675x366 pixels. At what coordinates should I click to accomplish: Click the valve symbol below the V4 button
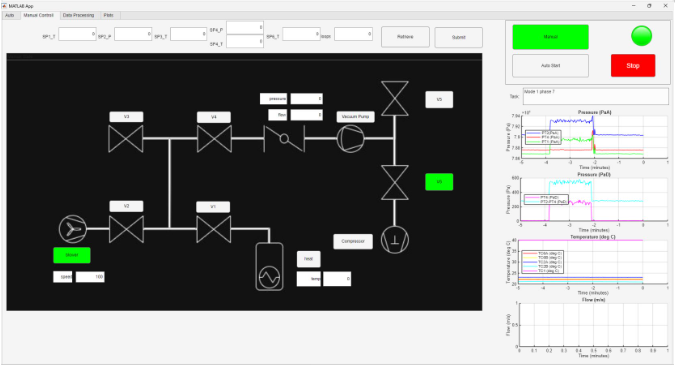(214, 139)
